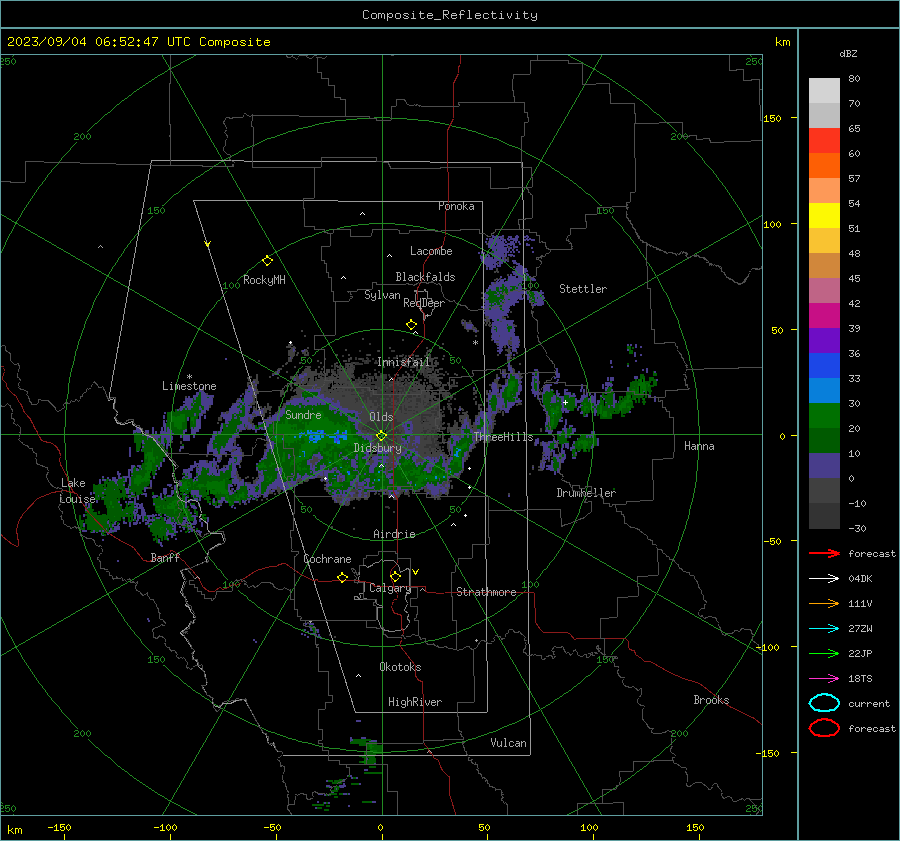
Task: Click the RockyMH label
Action: [264, 280]
